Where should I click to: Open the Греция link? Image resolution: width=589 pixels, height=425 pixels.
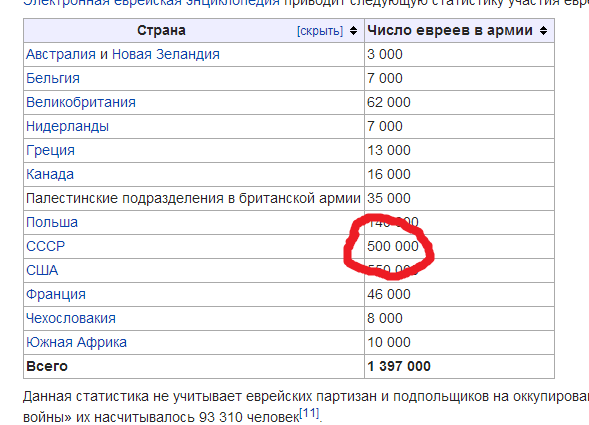click(50, 150)
